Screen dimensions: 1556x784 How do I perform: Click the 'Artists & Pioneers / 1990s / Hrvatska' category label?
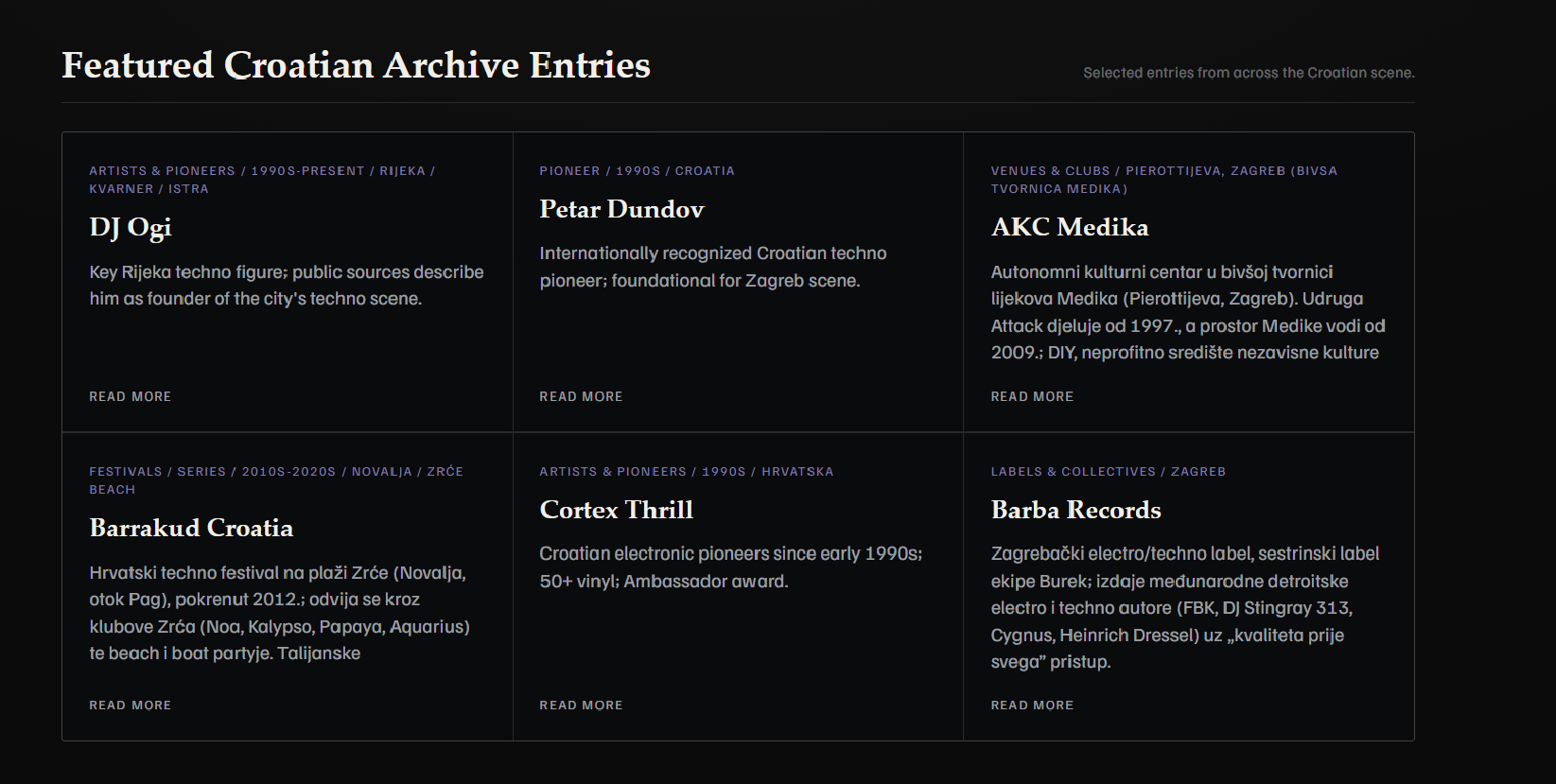[686, 472]
